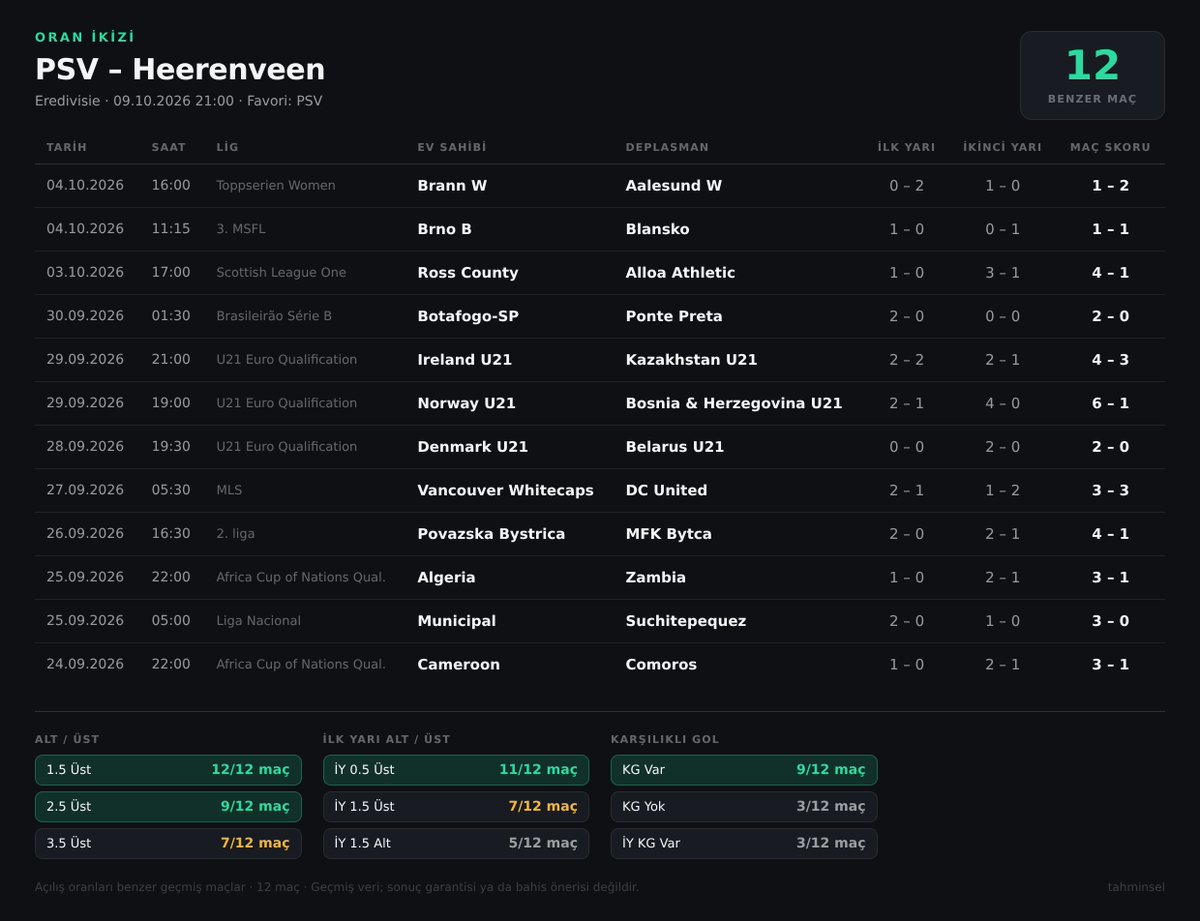Click Bosnia & Herzegovina U21 team name

734,403
